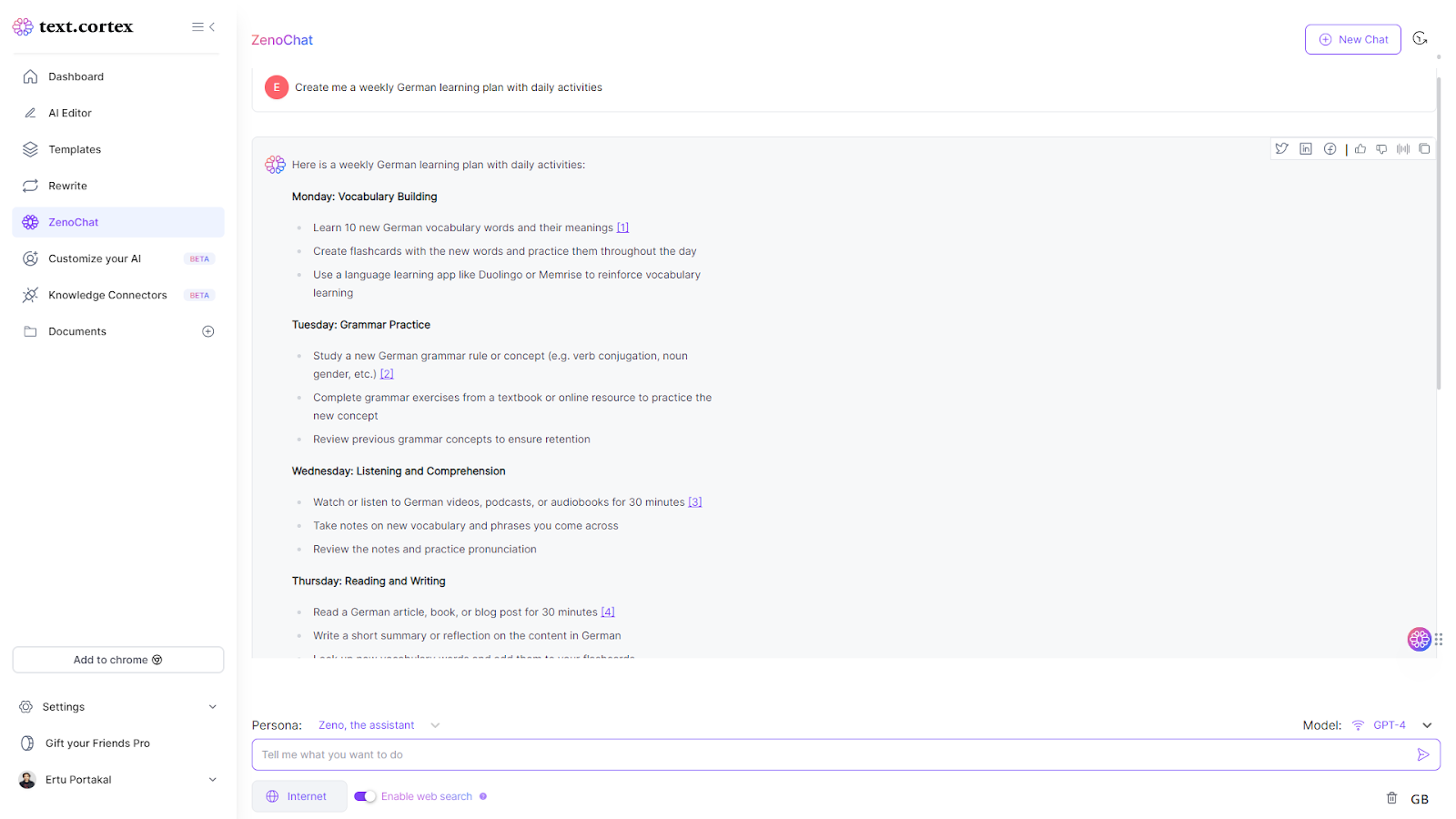1456x819 pixels.
Task: Click the ZenoChat page heading
Action: click(282, 40)
